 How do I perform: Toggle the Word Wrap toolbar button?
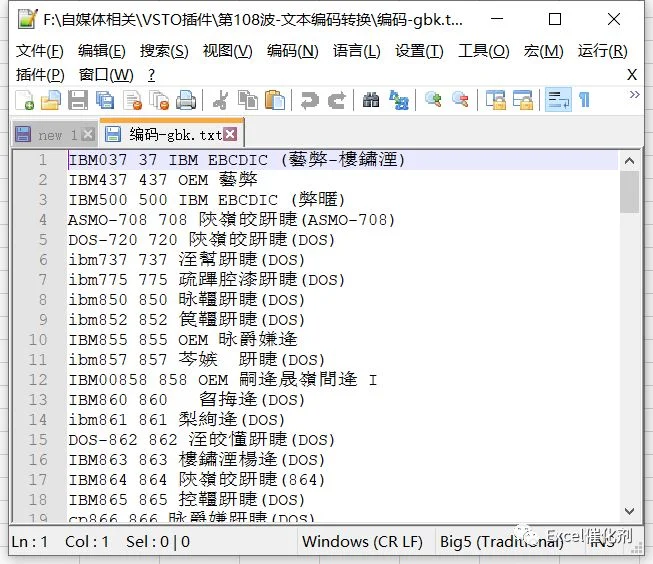tap(558, 100)
